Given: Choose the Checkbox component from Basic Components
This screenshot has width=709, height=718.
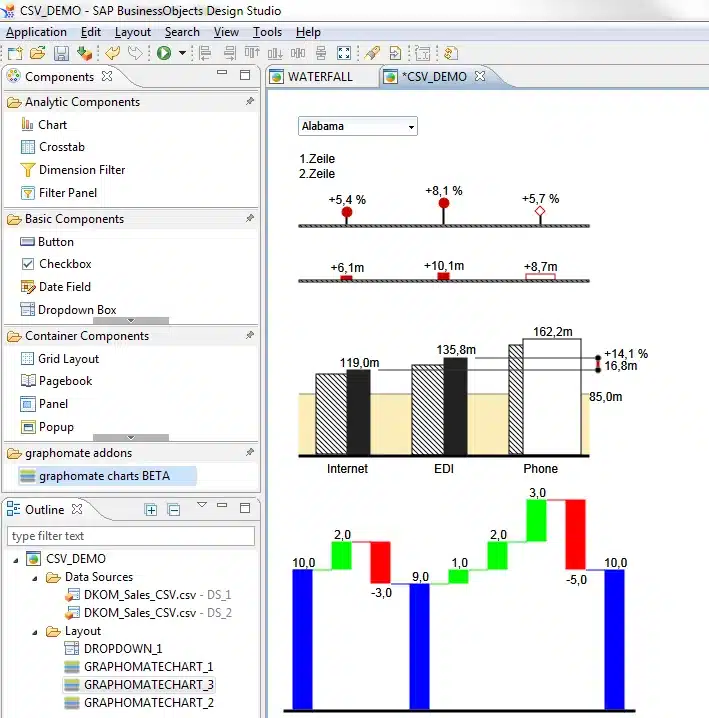Looking at the screenshot, I should pyautogui.click(x=64, y=264).
